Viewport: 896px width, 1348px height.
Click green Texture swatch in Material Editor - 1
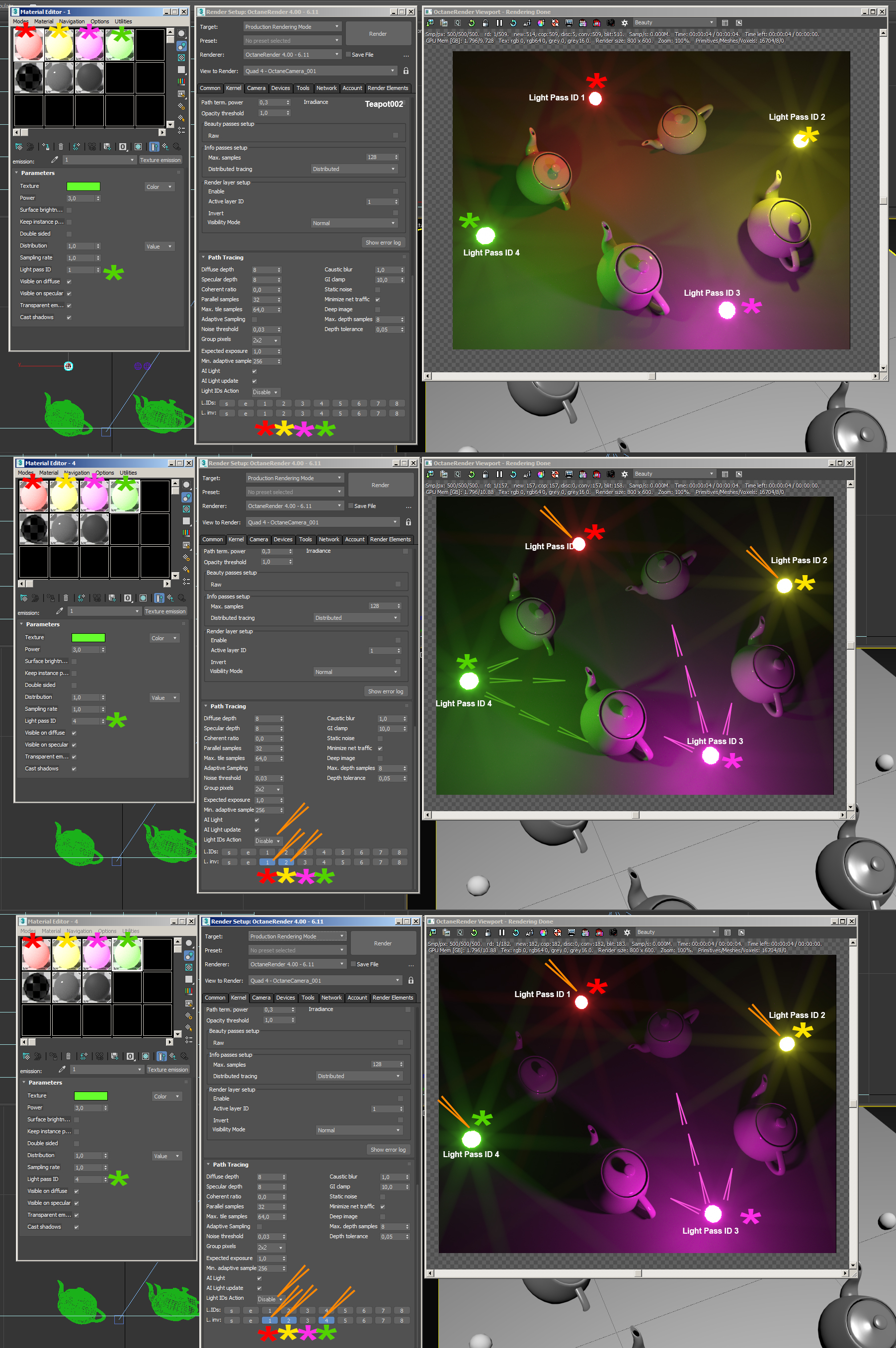pos(83,186)
